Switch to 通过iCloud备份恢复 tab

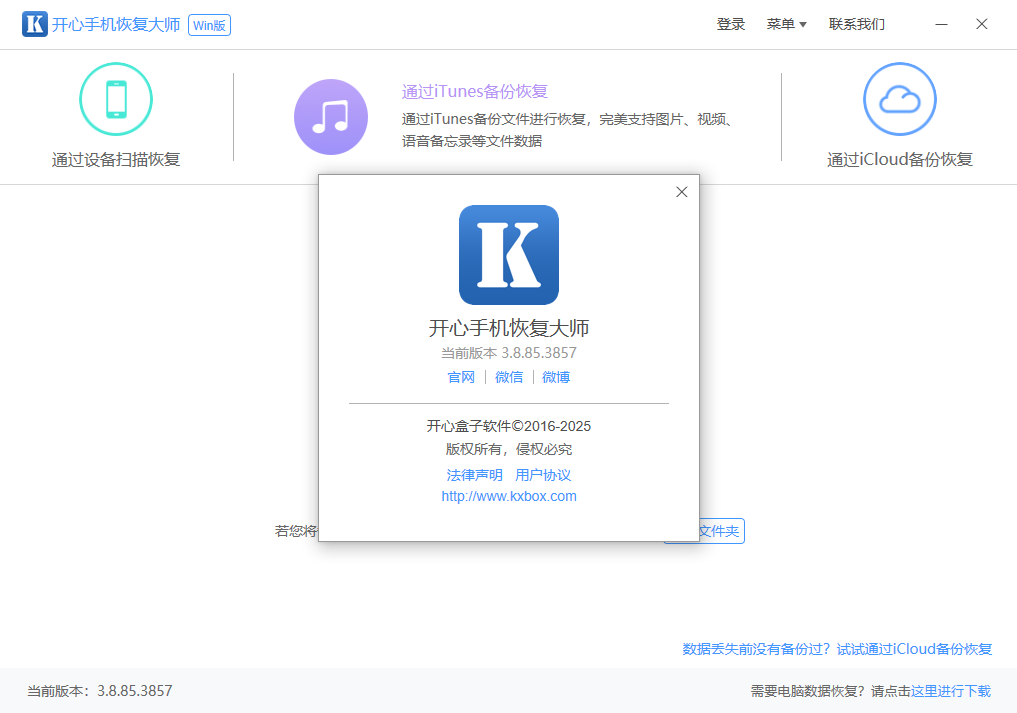pyautogui.click(x=900, y=160)
